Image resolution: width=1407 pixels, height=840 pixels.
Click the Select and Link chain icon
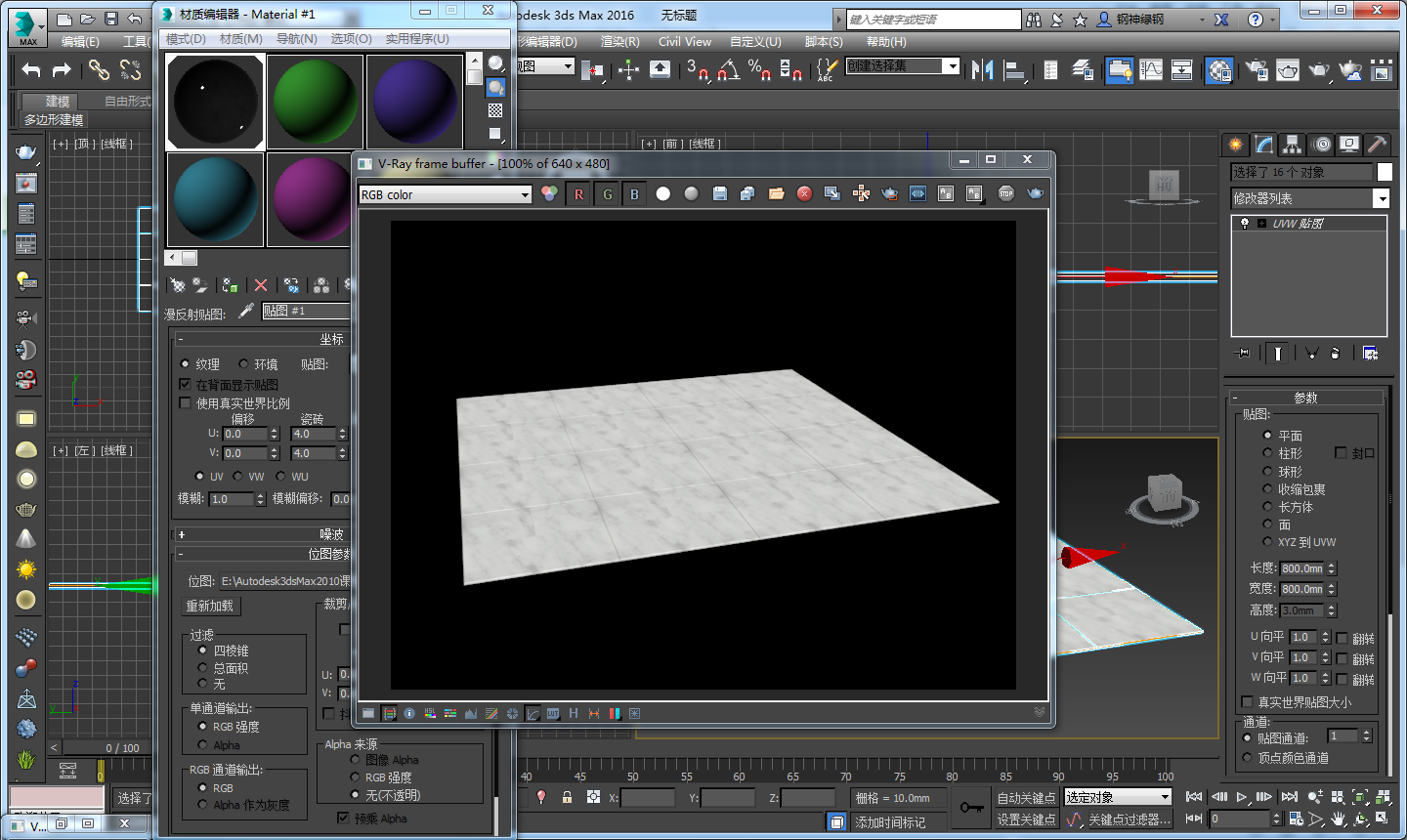(99, 69)
